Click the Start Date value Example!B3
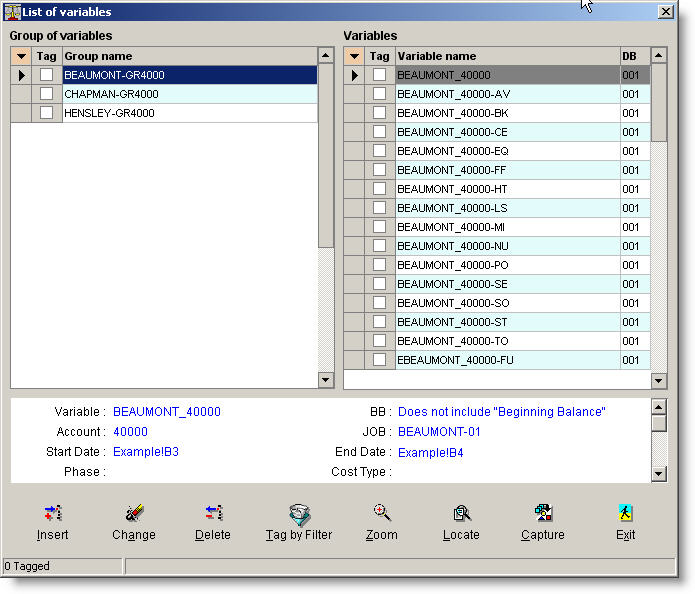Screen dimensions: 695x594 (x=146, y=452)
